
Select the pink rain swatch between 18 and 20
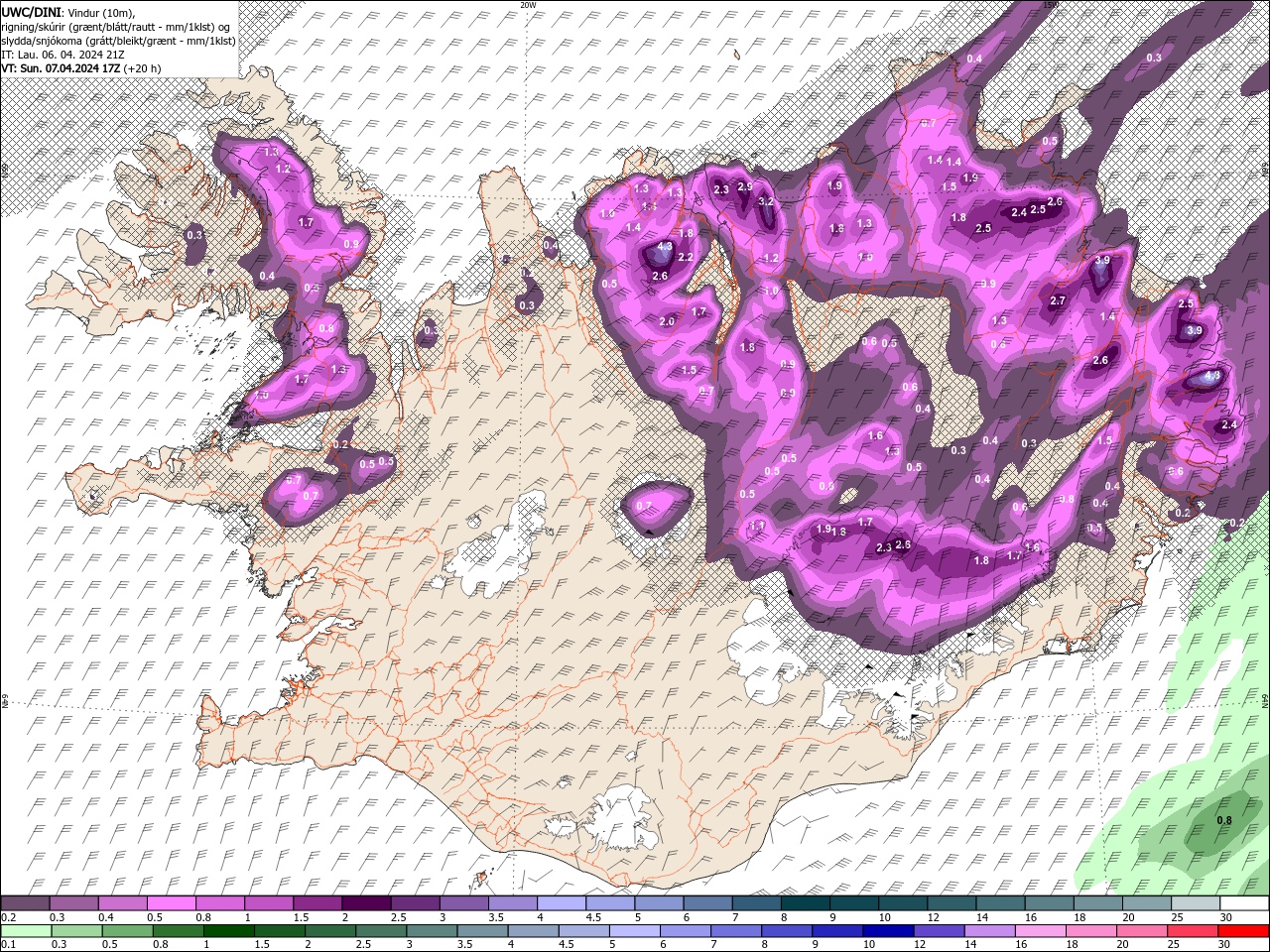(x=1089, y=931)
